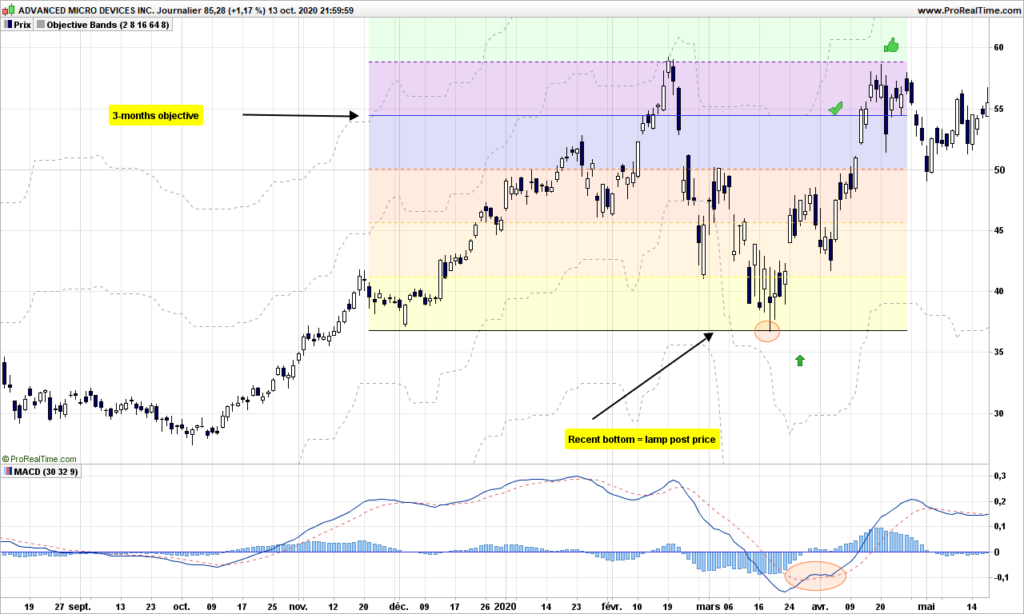Open the Prix label settings
Screen dimensions: 1024x614
[x=22, y=25]
